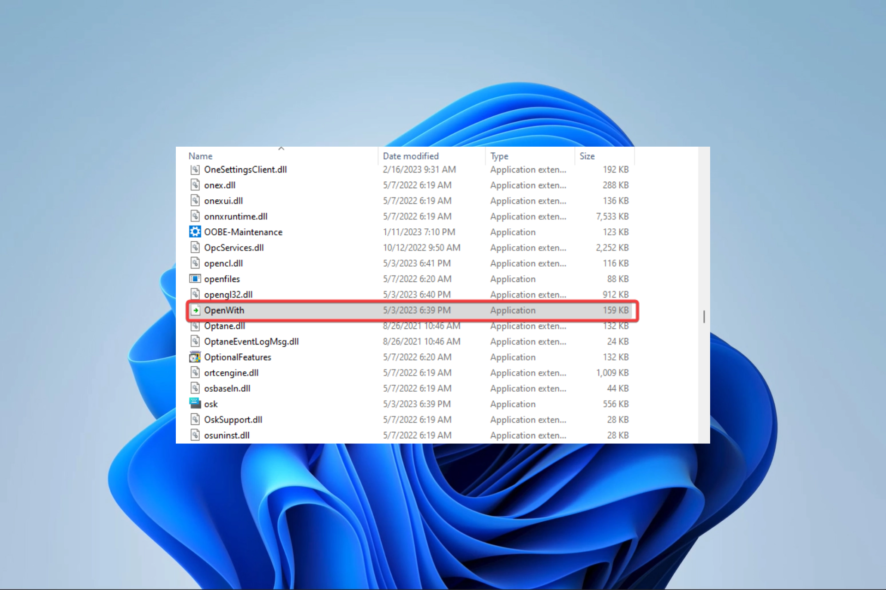Screen dimensions: 886x590
Task: Click the OneSettingsClient.dll file icon
Action: pyautogui.click(x=195, y=170)
